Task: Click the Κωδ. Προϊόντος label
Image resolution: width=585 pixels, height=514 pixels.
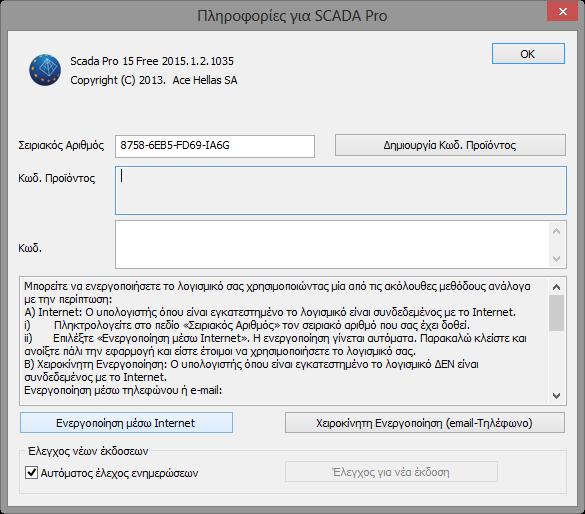Action: point(57,178)
